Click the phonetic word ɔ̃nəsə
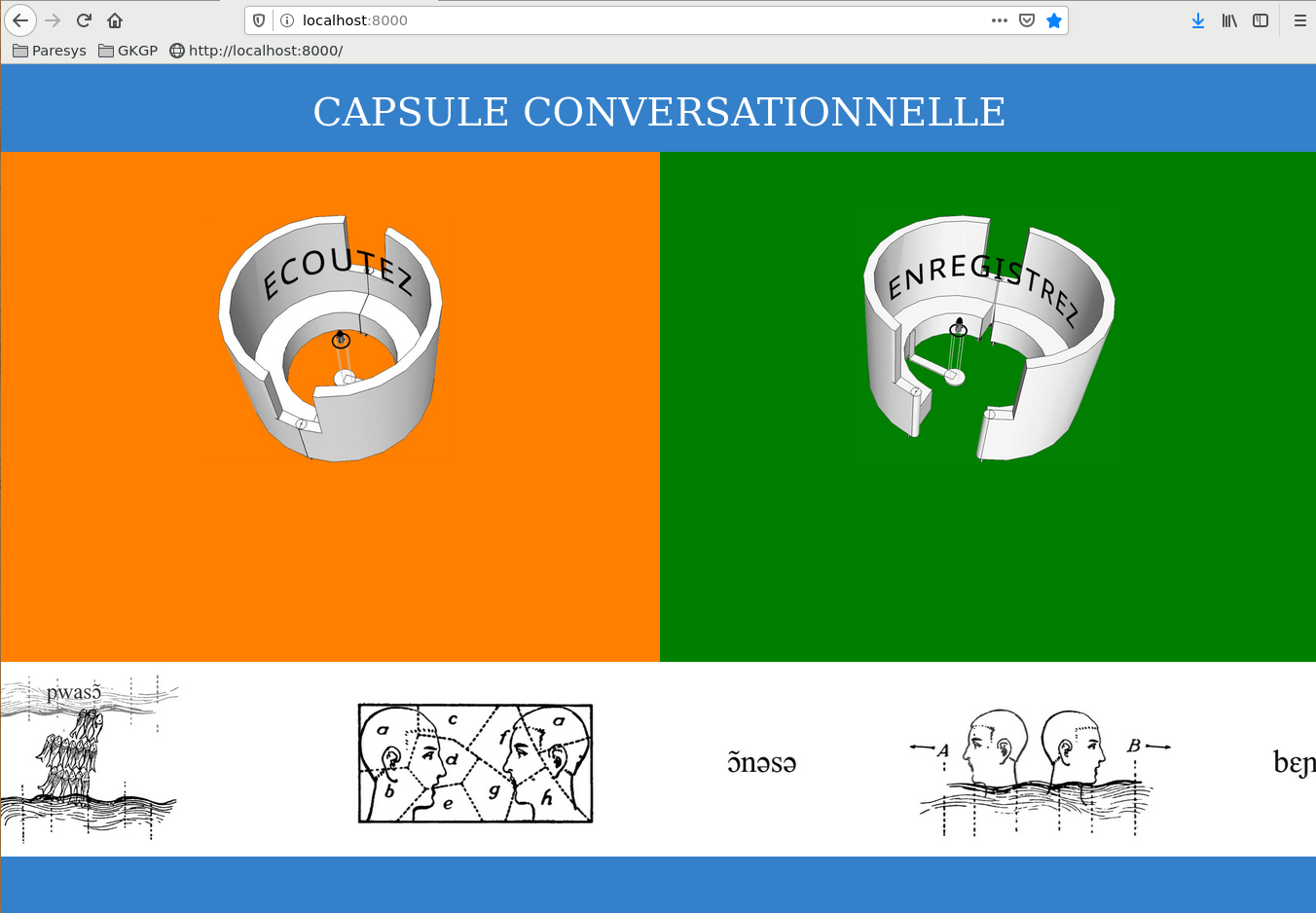The width and height of the screenshot is (1316, 913). click(x=762, y=762)
